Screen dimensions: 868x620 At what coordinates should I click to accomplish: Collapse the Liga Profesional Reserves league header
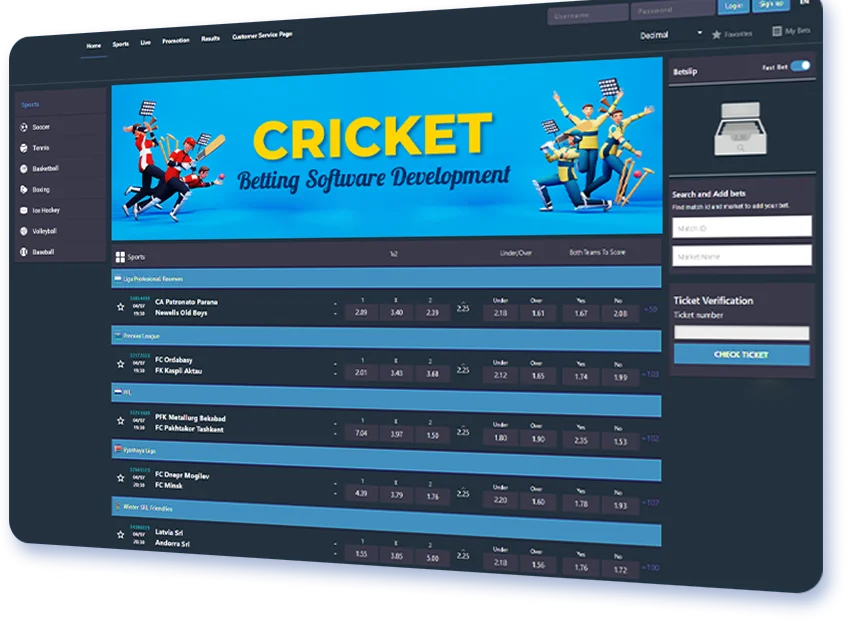(386, 278)
